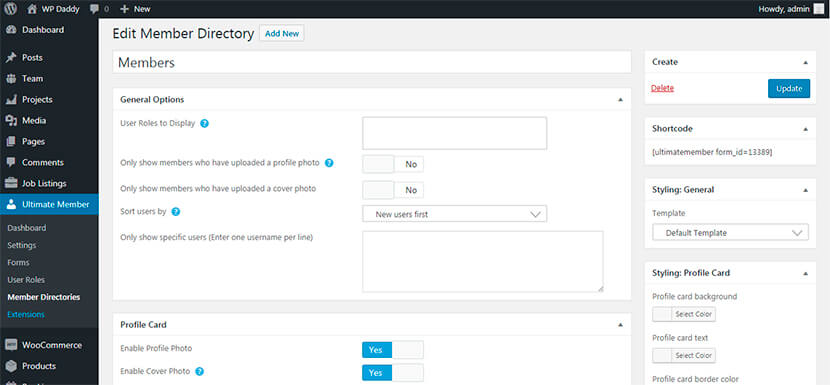Image resolution: width=830 pixels, height=385 pixels.
Task: Disable the Enable Profile Photo switch
Action: (393, 350)
